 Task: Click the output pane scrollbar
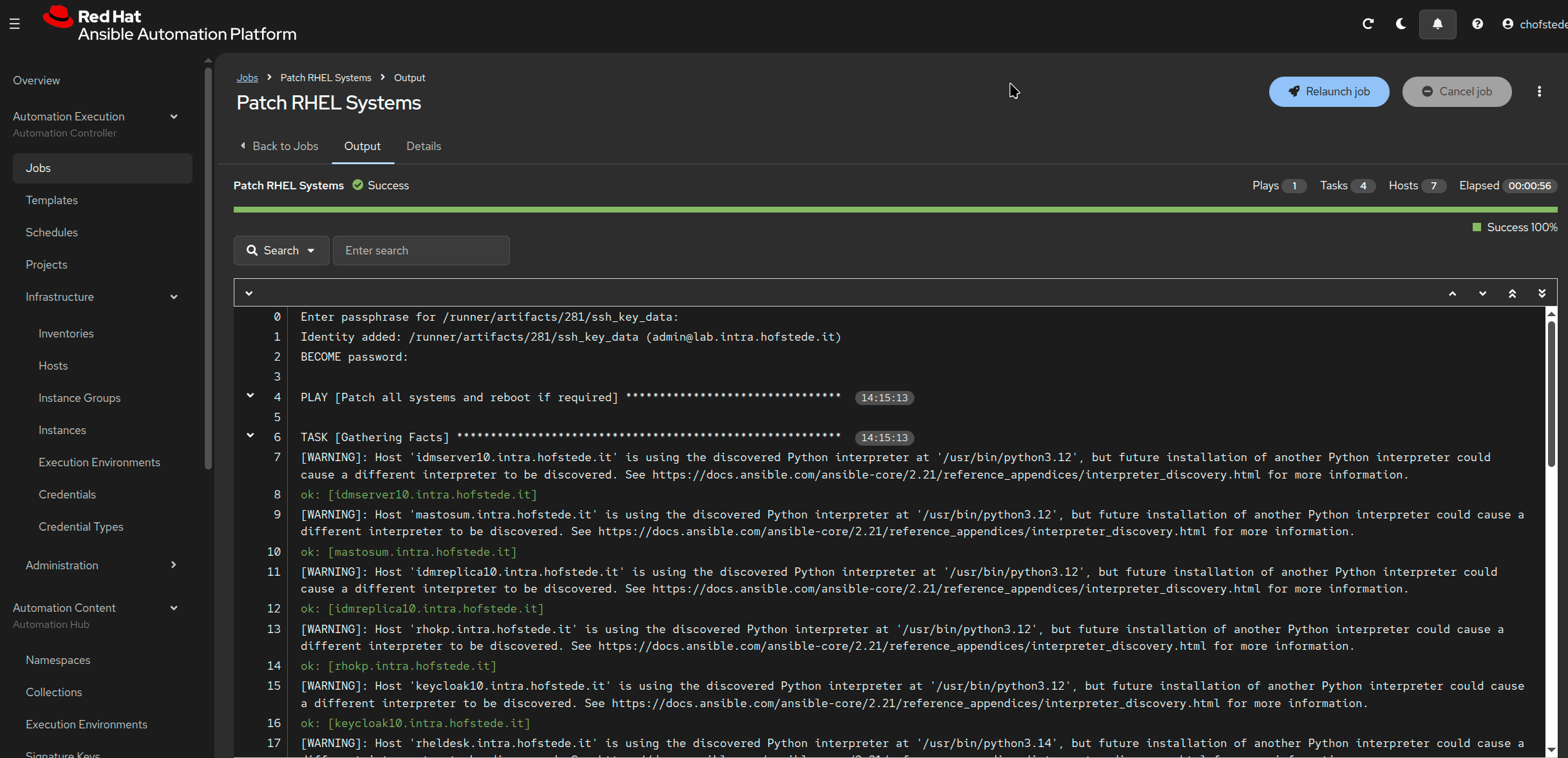click(x=1551, y=393)
